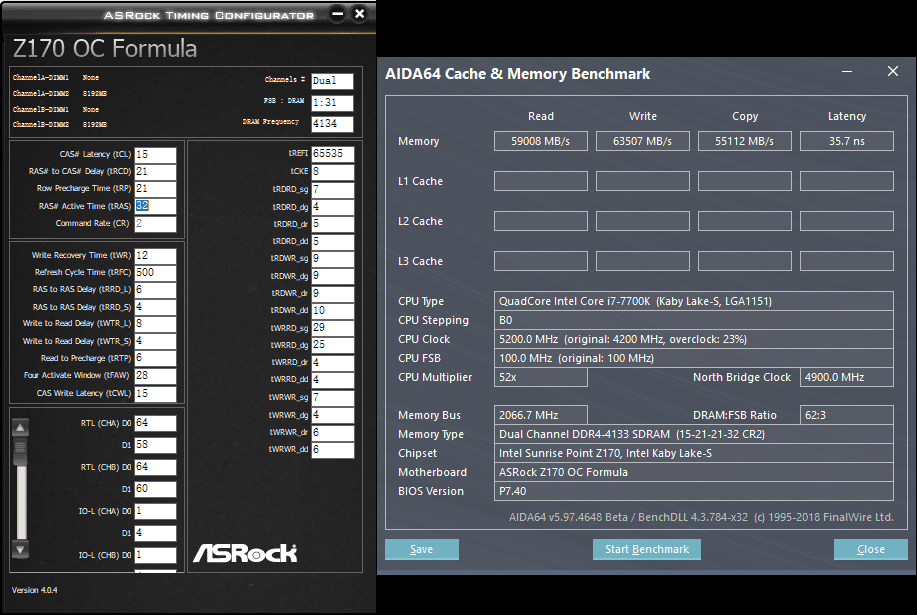Select the tRDRD_dg field
This screenshot has width=917, height=615.
coord(332,206)
